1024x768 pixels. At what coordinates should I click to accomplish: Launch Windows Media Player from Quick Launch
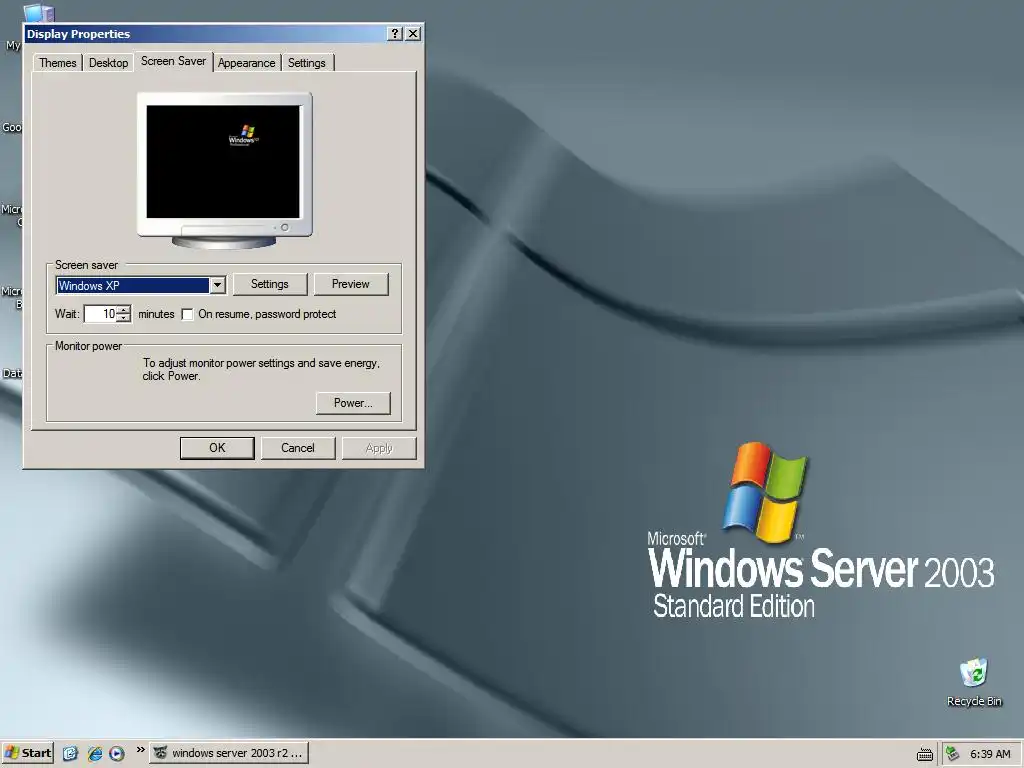[117, 753]
